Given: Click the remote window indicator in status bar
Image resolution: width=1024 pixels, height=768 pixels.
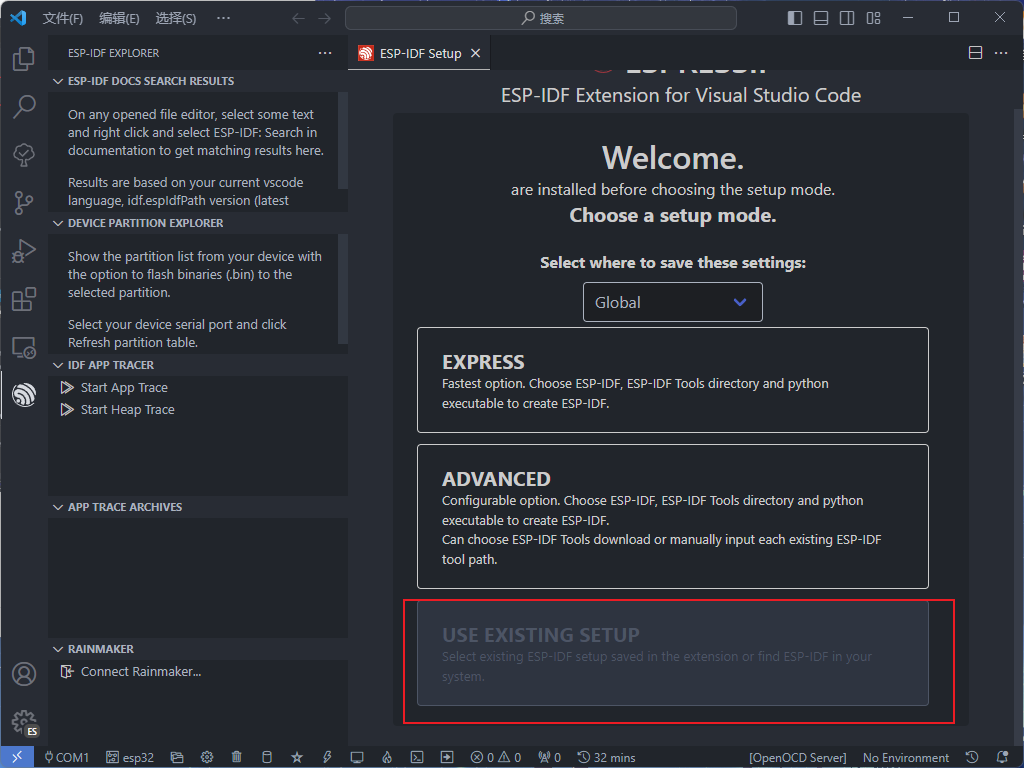Looking at the screenshot, I should pyautogui.click(x=17, y=757).
